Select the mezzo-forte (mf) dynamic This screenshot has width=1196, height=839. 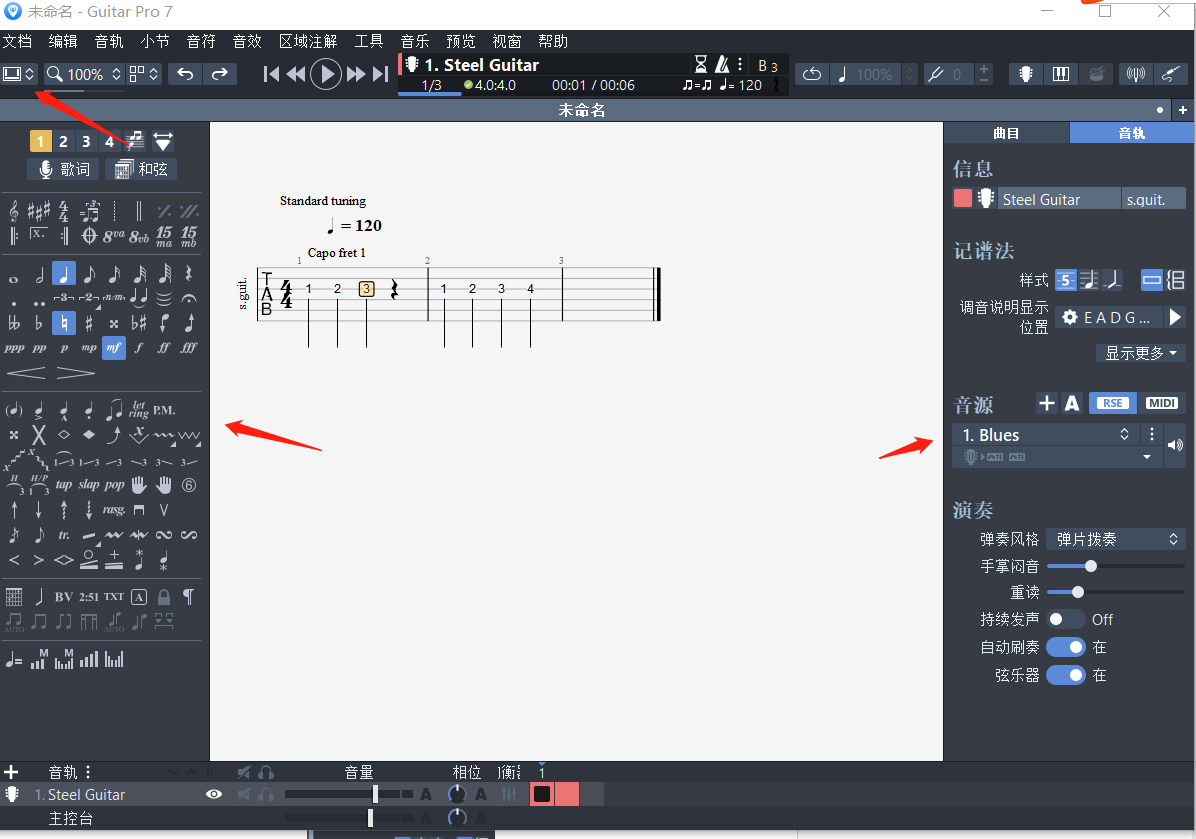114,348
